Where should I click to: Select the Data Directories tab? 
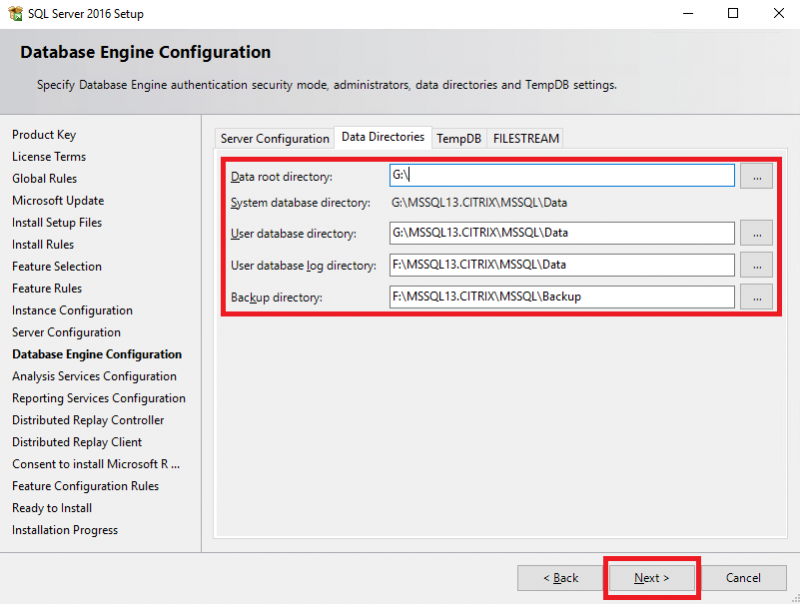tap(380, 138)
